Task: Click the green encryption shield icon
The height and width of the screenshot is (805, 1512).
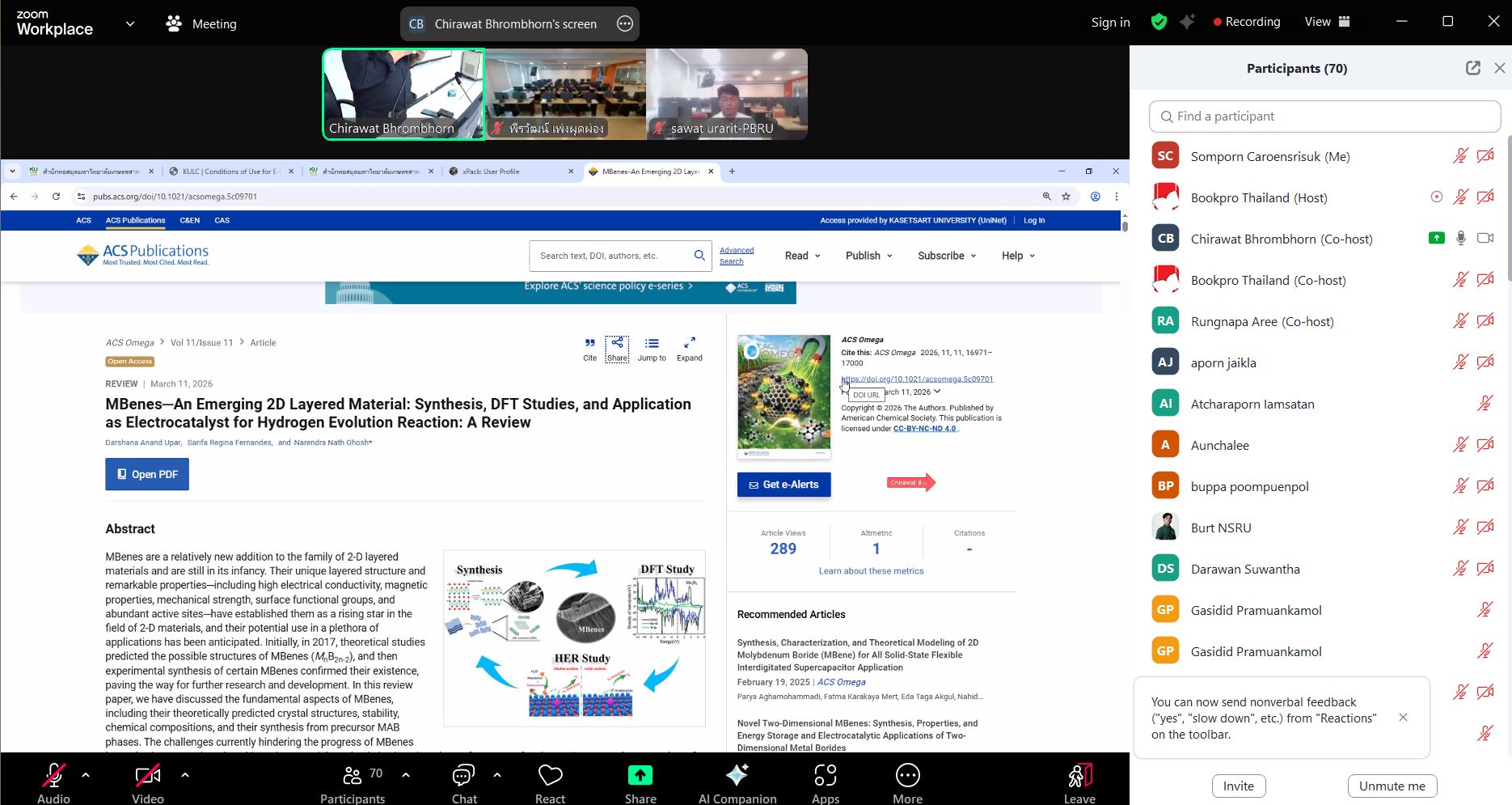Action: click(x=1159, y=23)
